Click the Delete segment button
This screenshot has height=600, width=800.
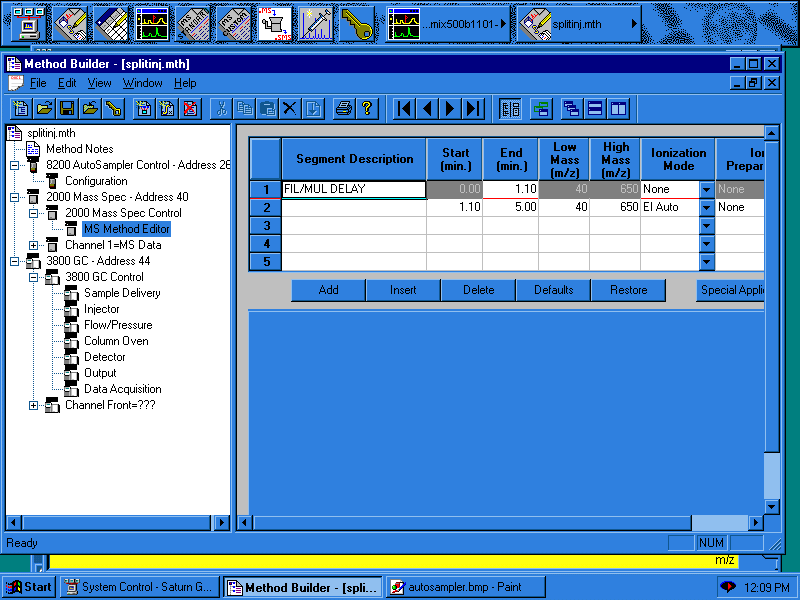[479, 290]
